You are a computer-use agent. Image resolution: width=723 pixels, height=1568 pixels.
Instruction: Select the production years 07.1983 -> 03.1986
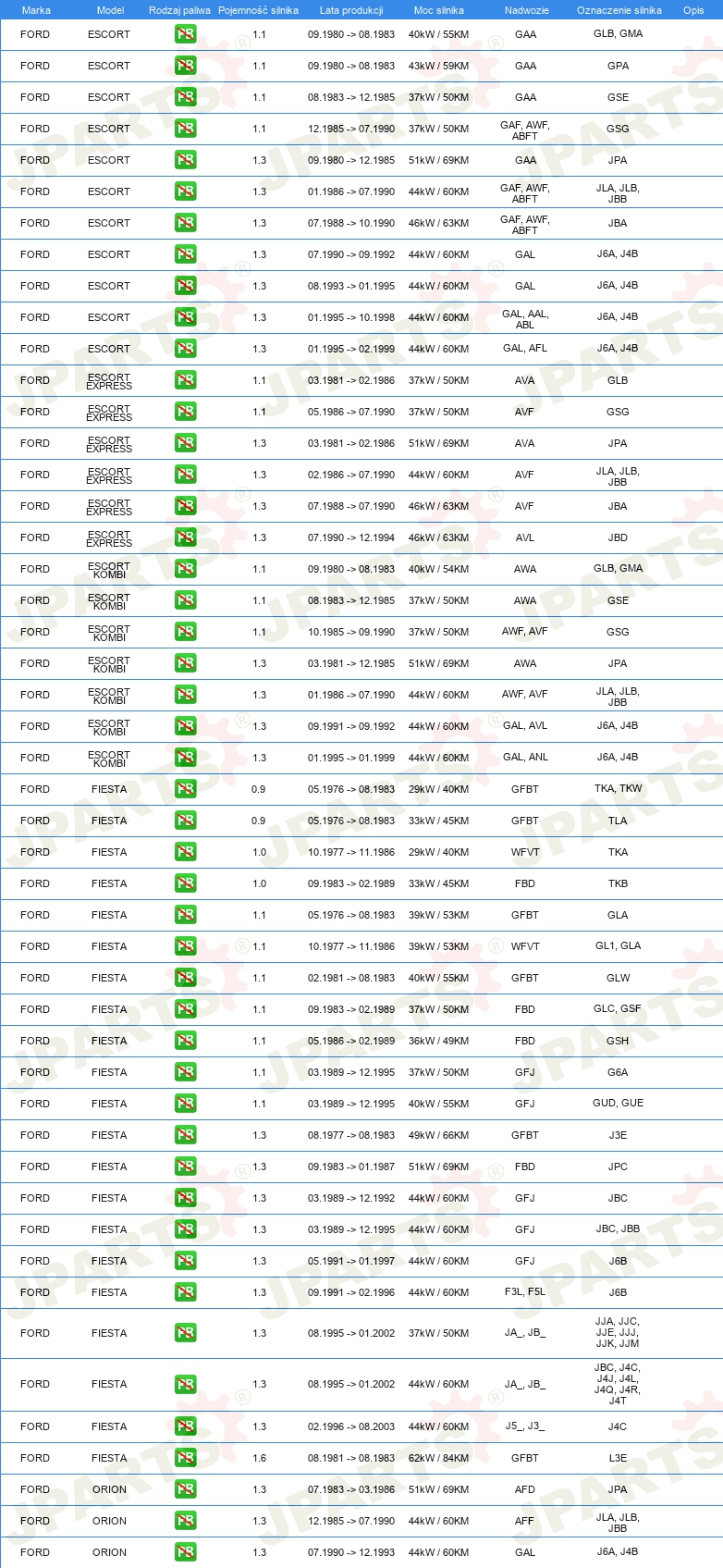click(x=351, y=1489)
